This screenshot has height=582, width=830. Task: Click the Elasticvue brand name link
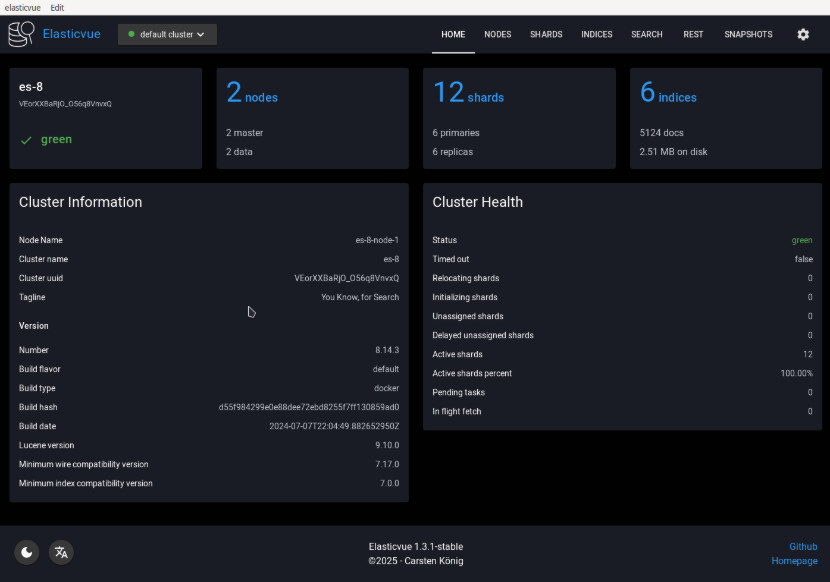71,34
